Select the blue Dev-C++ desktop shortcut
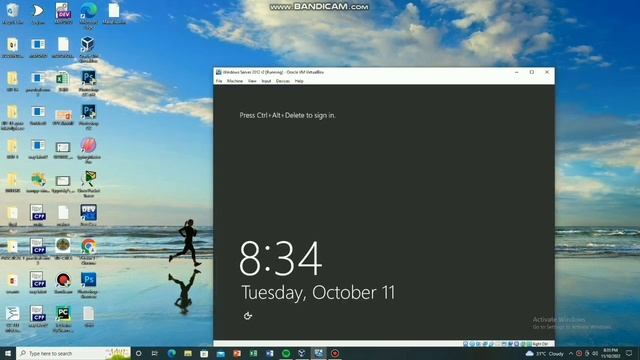The image size is (640, 360). pos(88,215)
